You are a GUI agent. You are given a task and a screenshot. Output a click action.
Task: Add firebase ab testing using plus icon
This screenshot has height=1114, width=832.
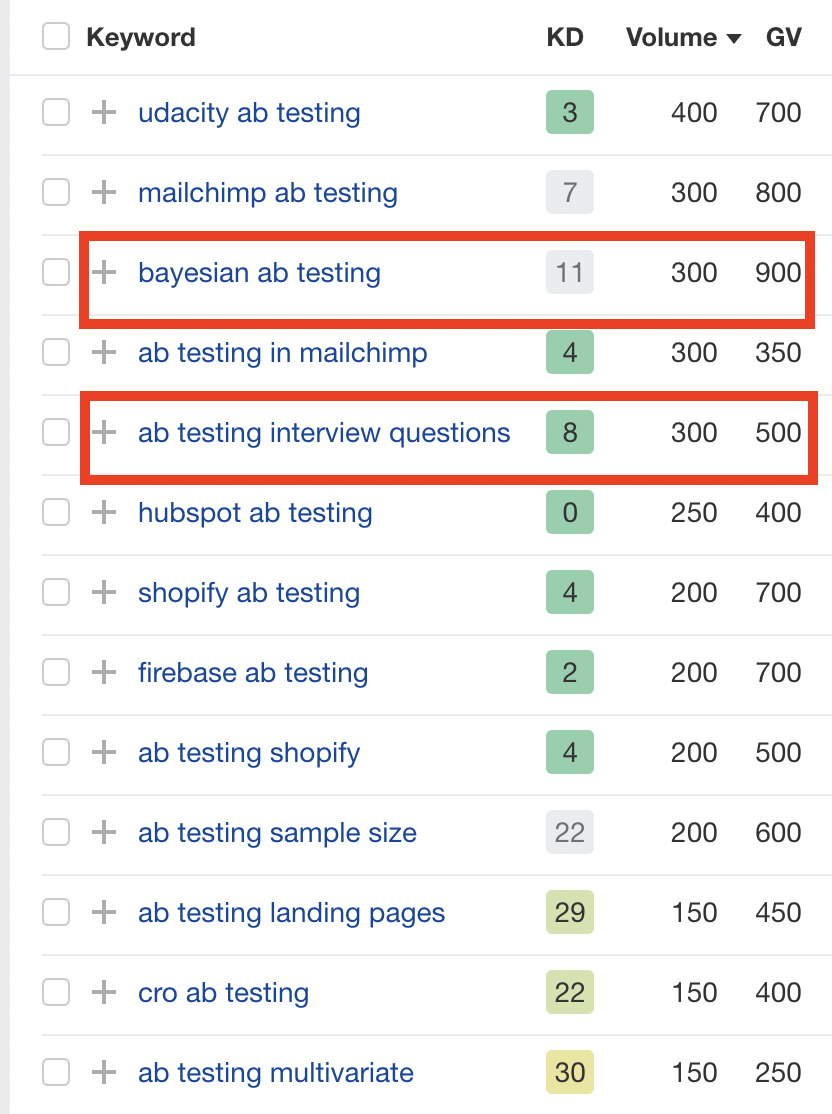click(104, 672)
